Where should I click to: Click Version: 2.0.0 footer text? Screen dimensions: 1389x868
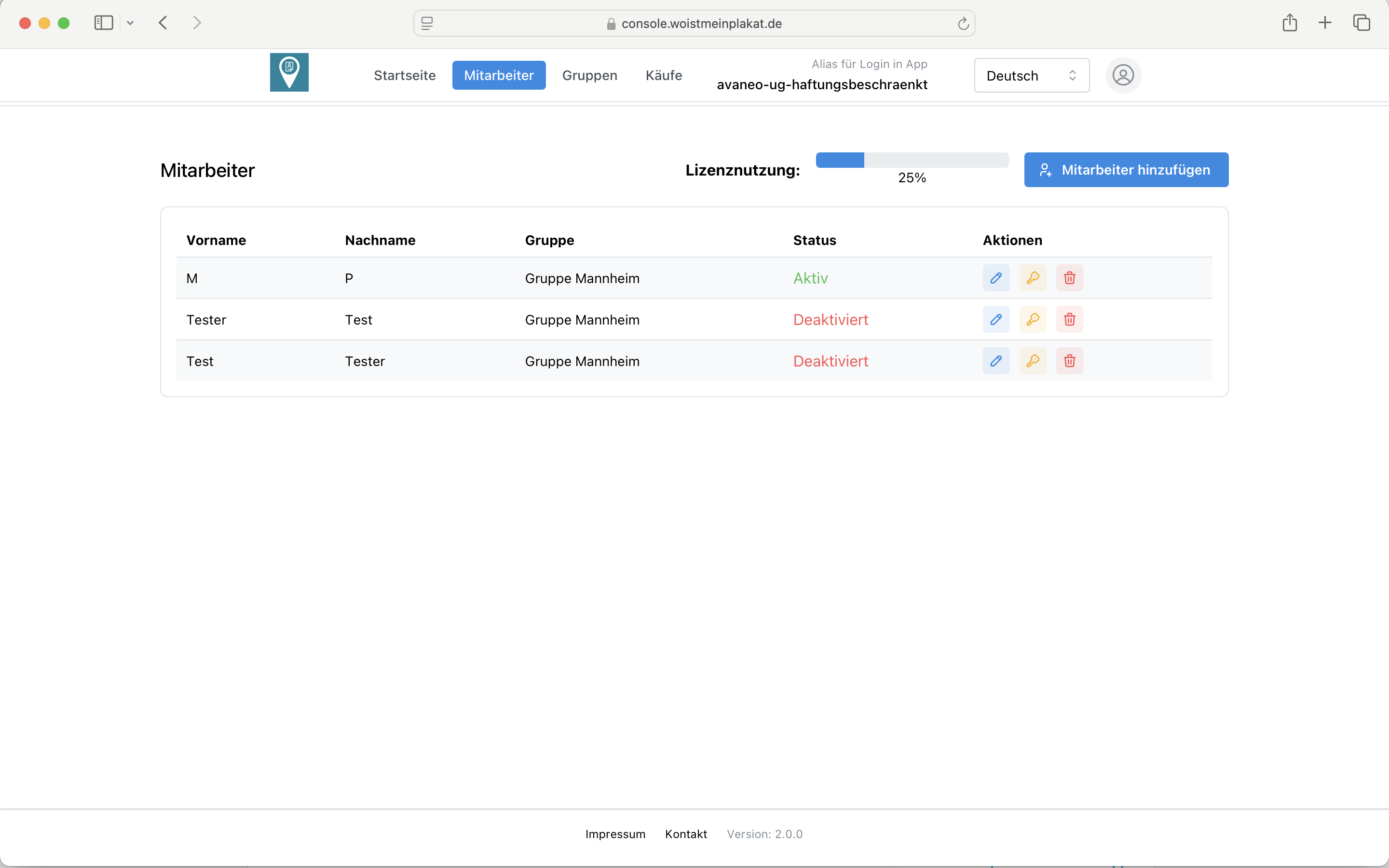click(x=764, y=834)
